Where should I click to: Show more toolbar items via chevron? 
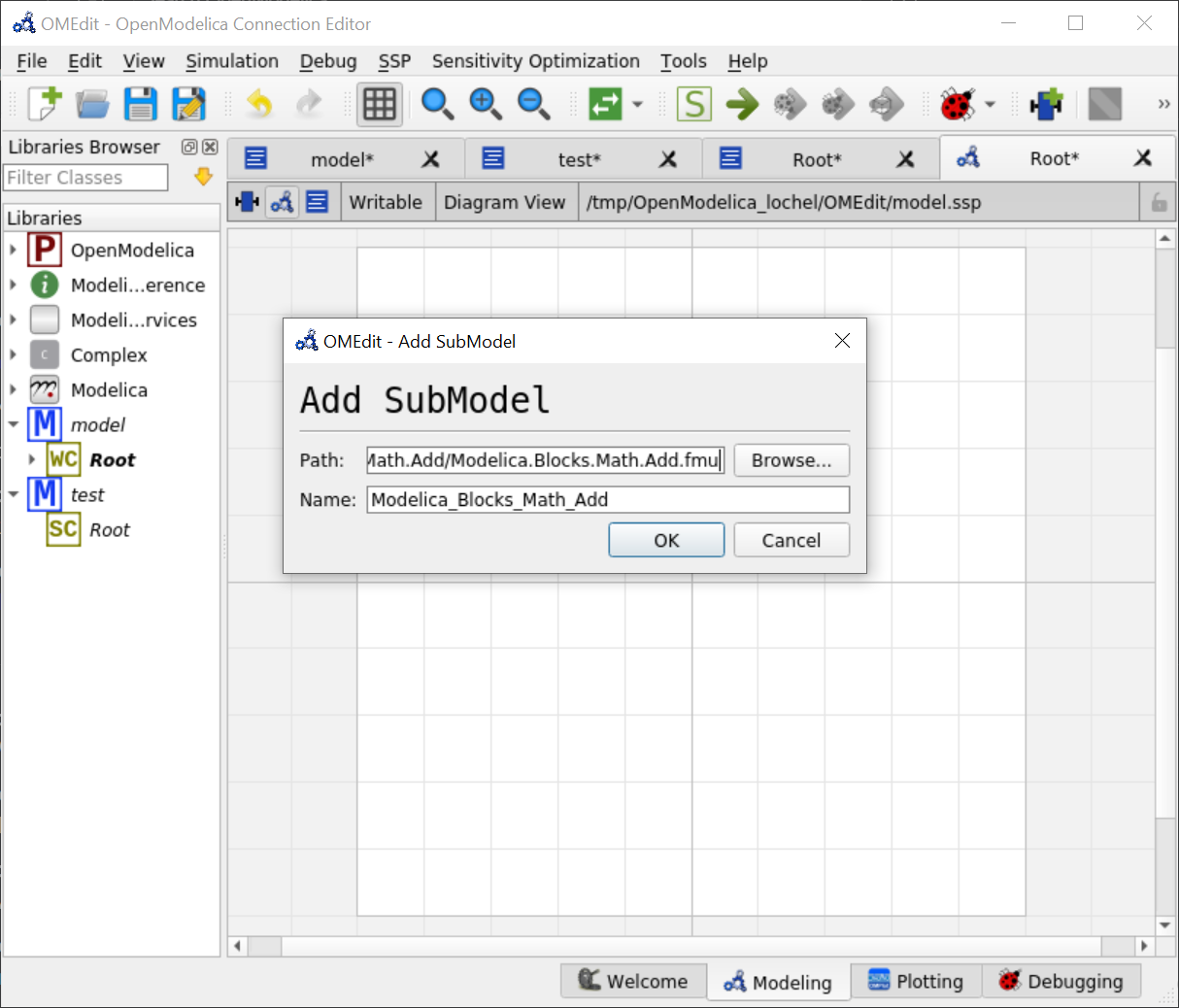click(1163, 104)
